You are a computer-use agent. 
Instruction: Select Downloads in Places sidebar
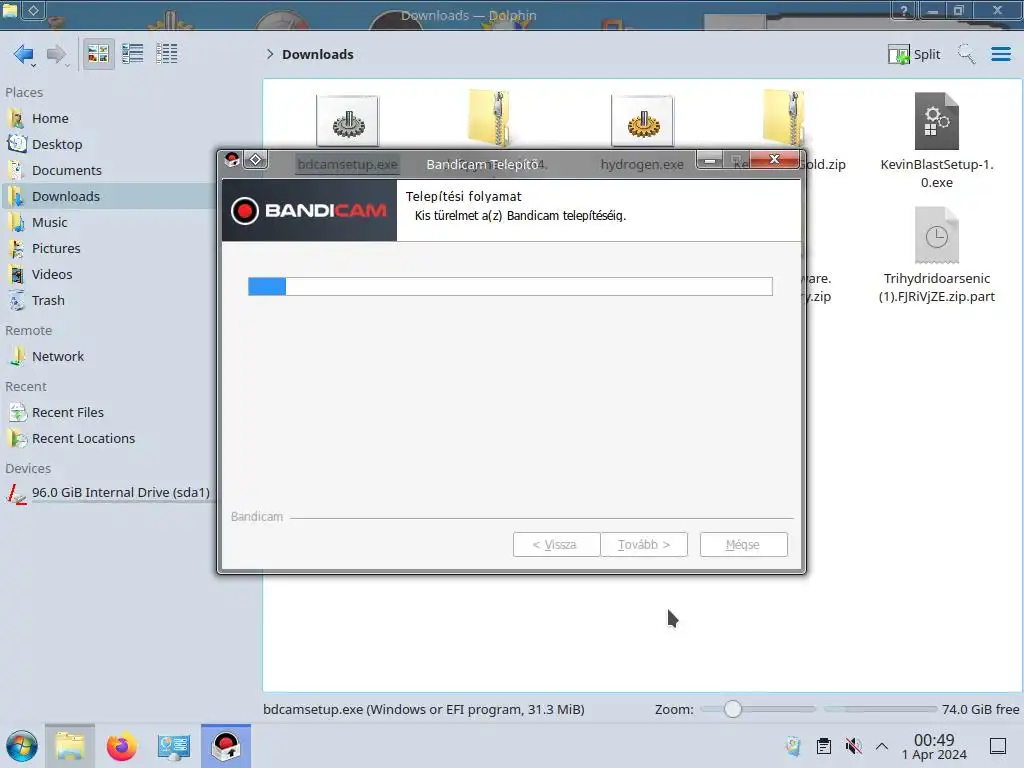(108, 197)
